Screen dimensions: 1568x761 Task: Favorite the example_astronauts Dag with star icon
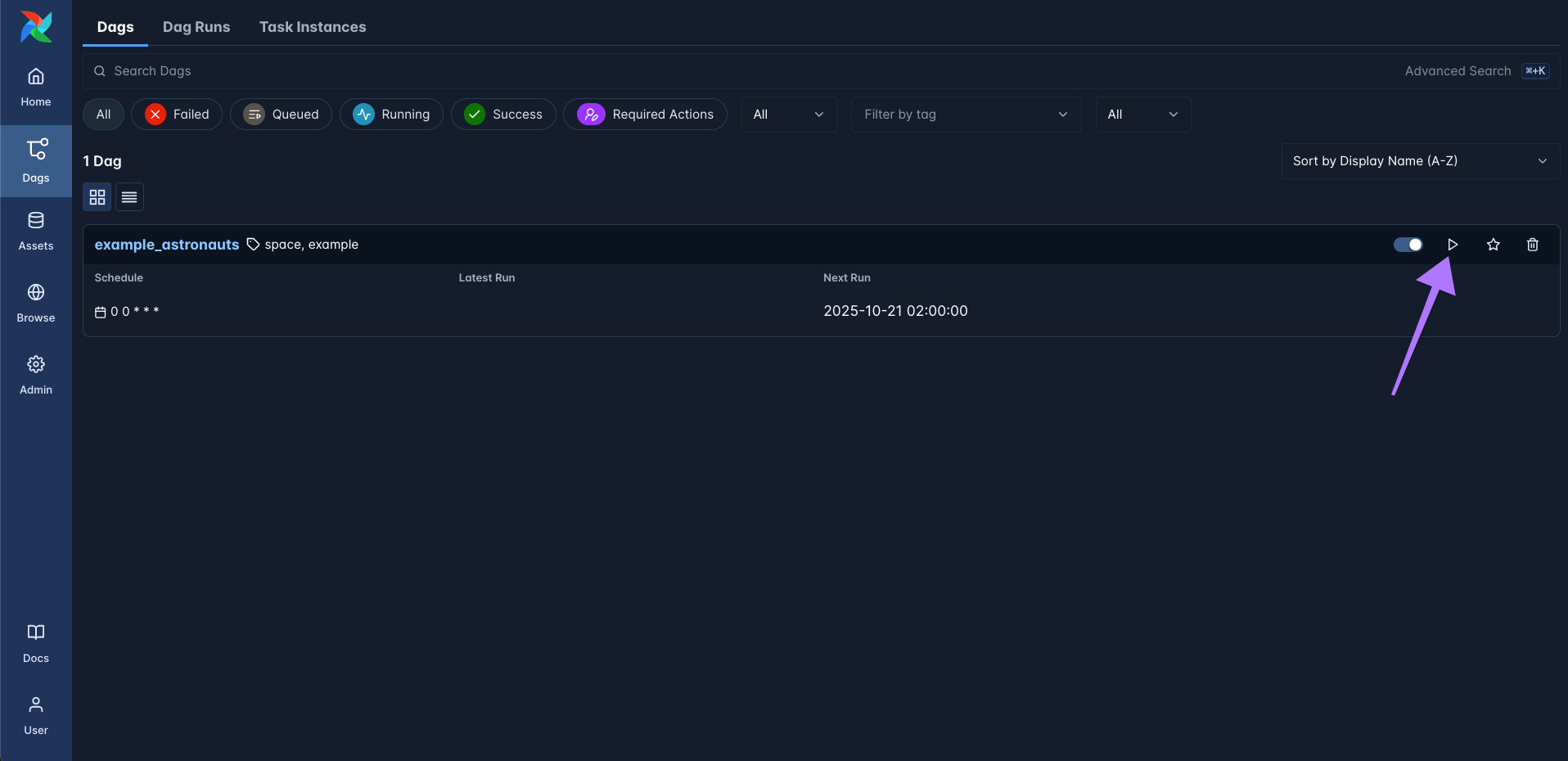[1493, 245]
